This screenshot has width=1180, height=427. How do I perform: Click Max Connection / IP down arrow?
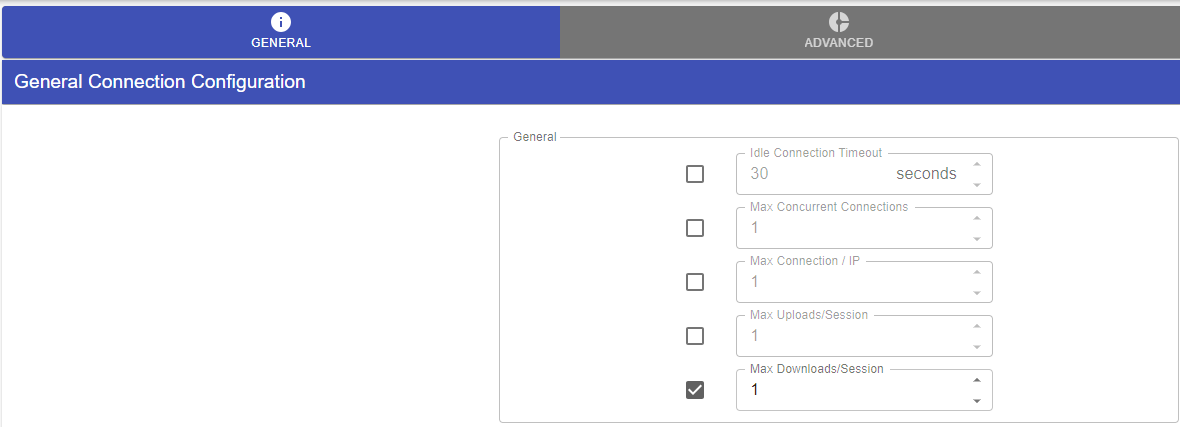[x=976, y=293]
